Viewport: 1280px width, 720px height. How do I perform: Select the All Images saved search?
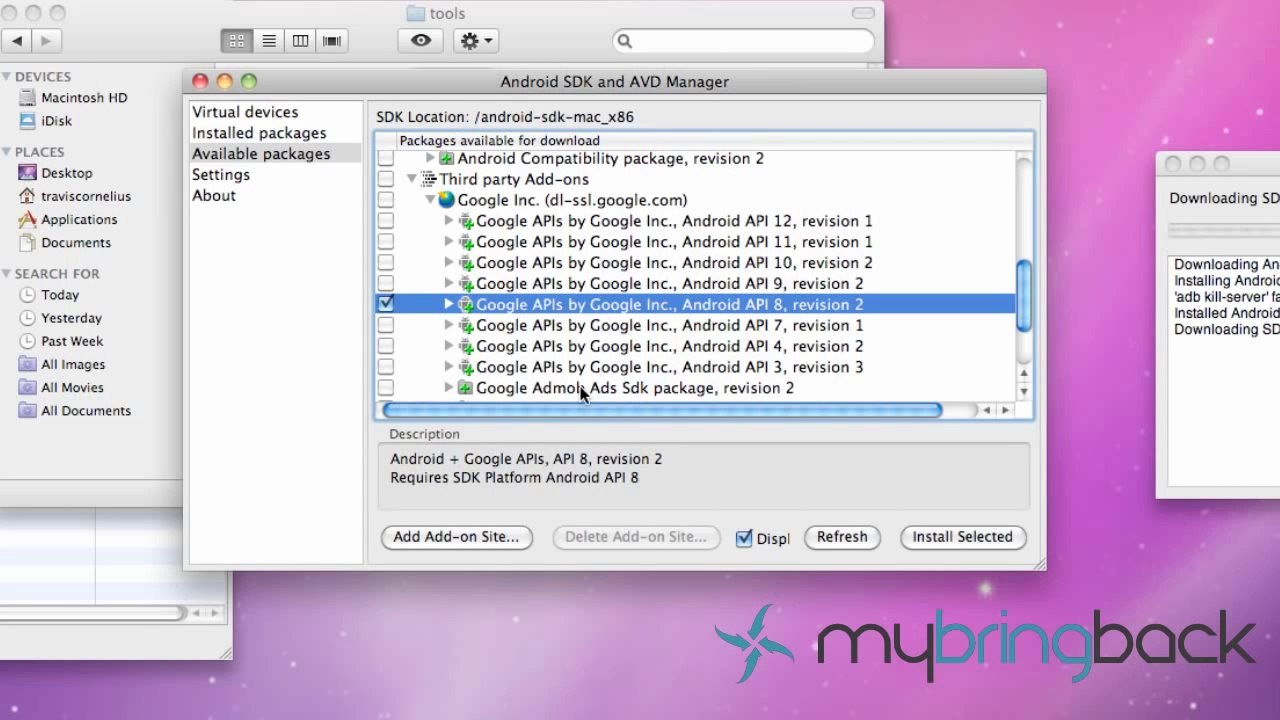(x=73, y=365)
